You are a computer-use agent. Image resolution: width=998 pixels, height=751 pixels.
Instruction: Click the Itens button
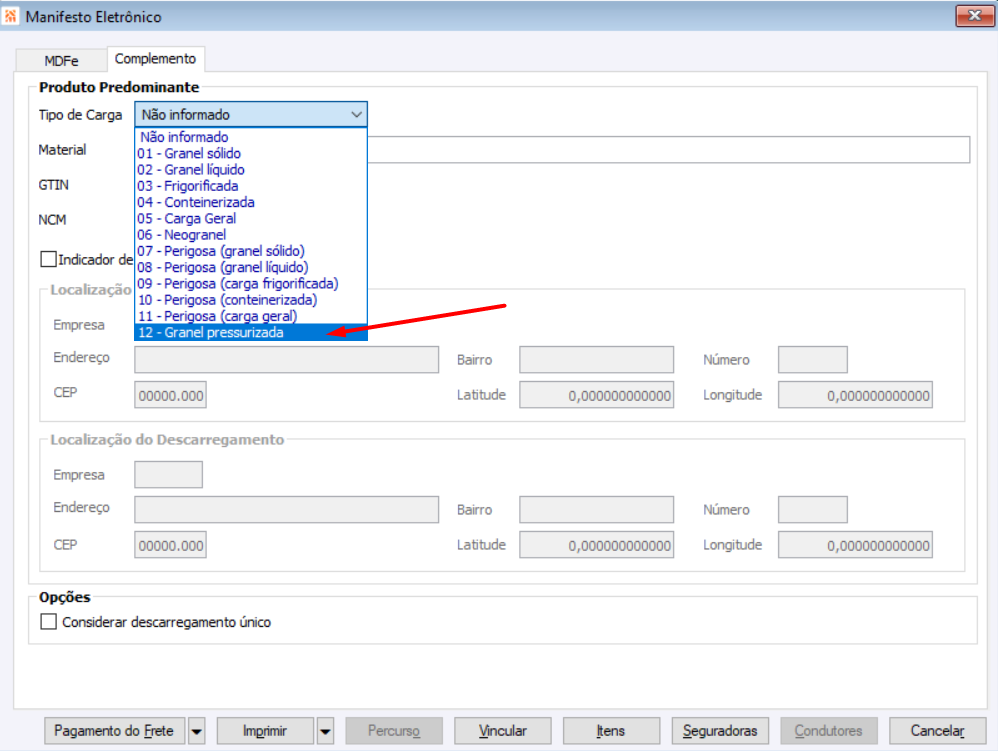click(x=611, y=731)
